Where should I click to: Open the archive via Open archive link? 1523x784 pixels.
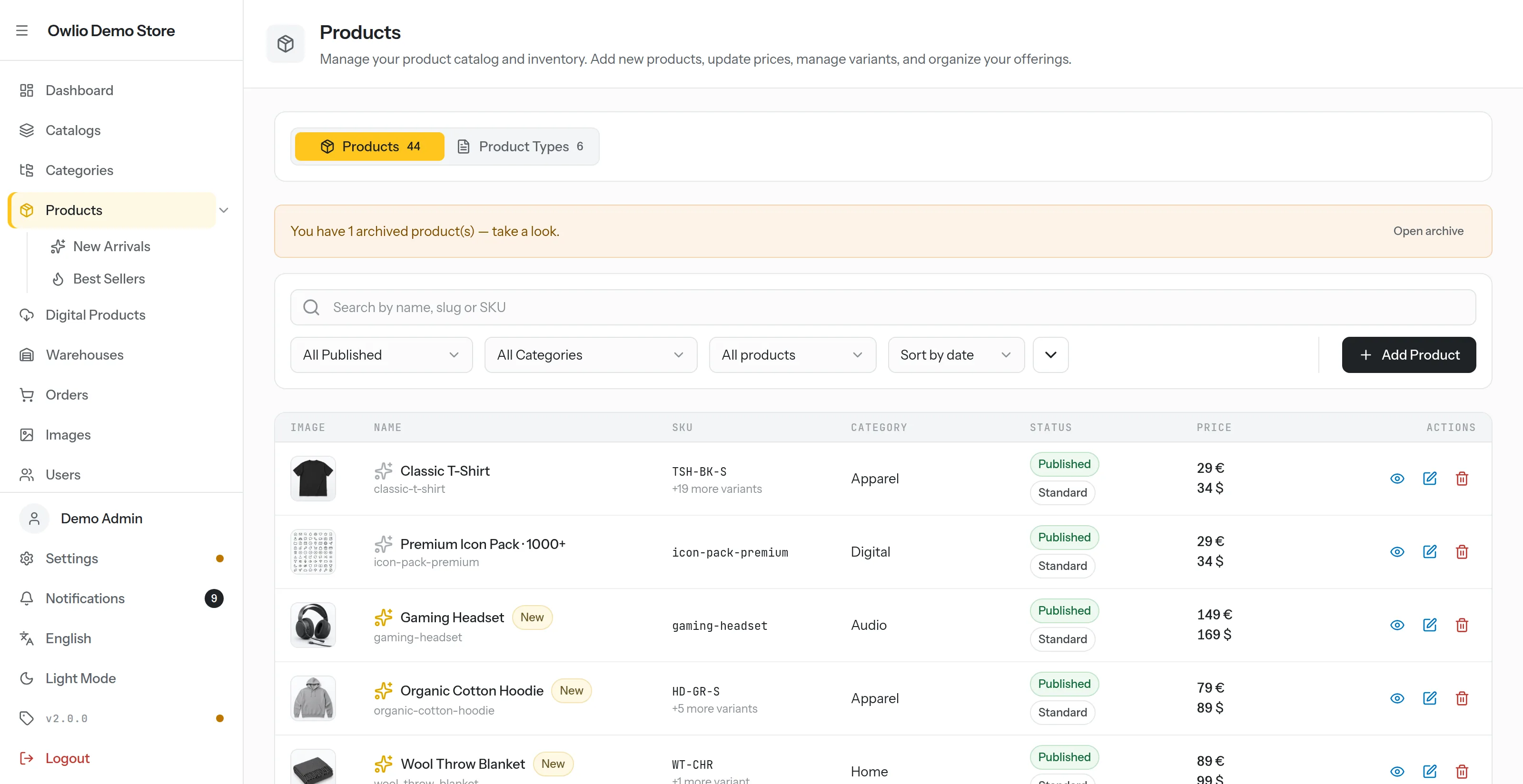pyautogui.click(x=1428, y=231)
